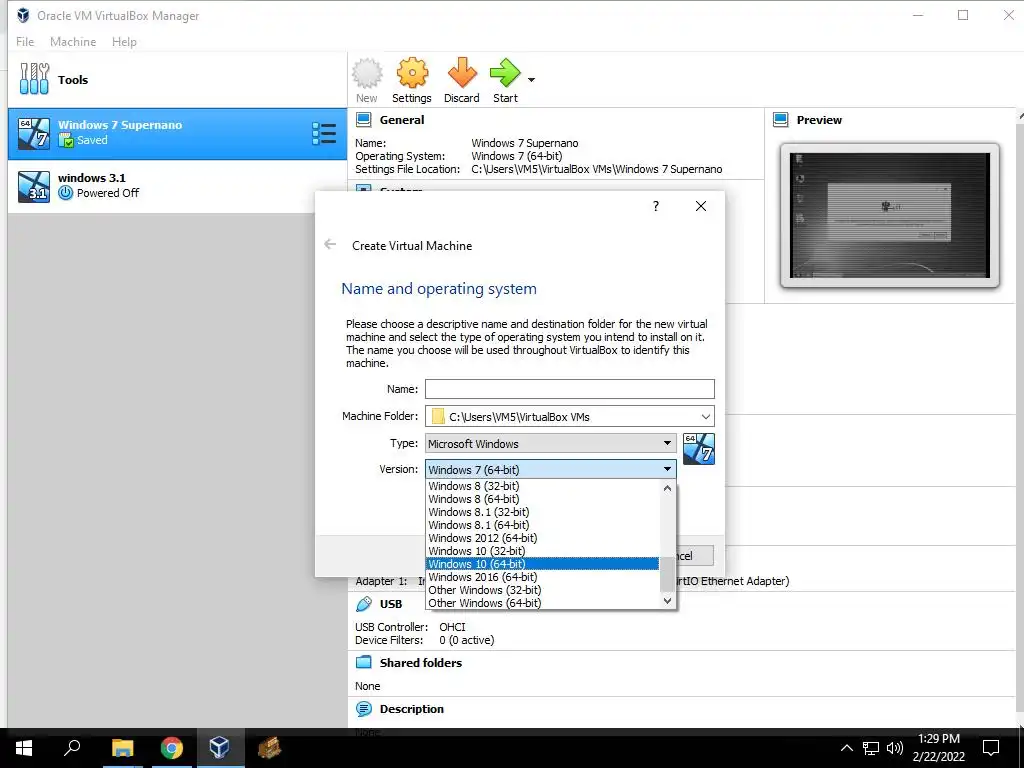Open File Explorer from taskbar
Image resolution: width=1024 pixels, height=768 pixels.
click(122, 748)
